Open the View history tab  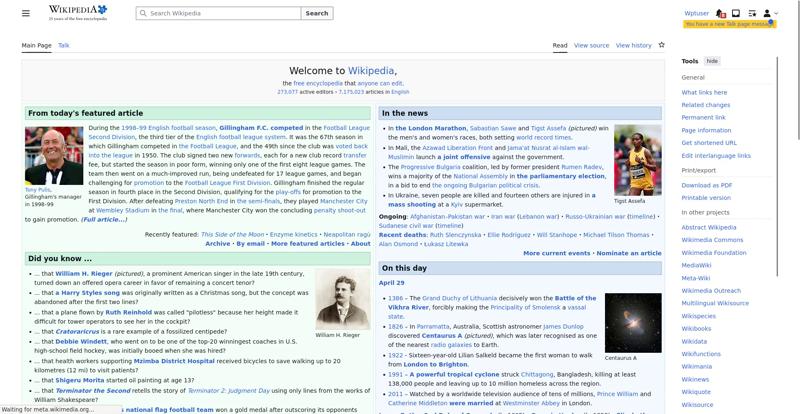(633, 45)
